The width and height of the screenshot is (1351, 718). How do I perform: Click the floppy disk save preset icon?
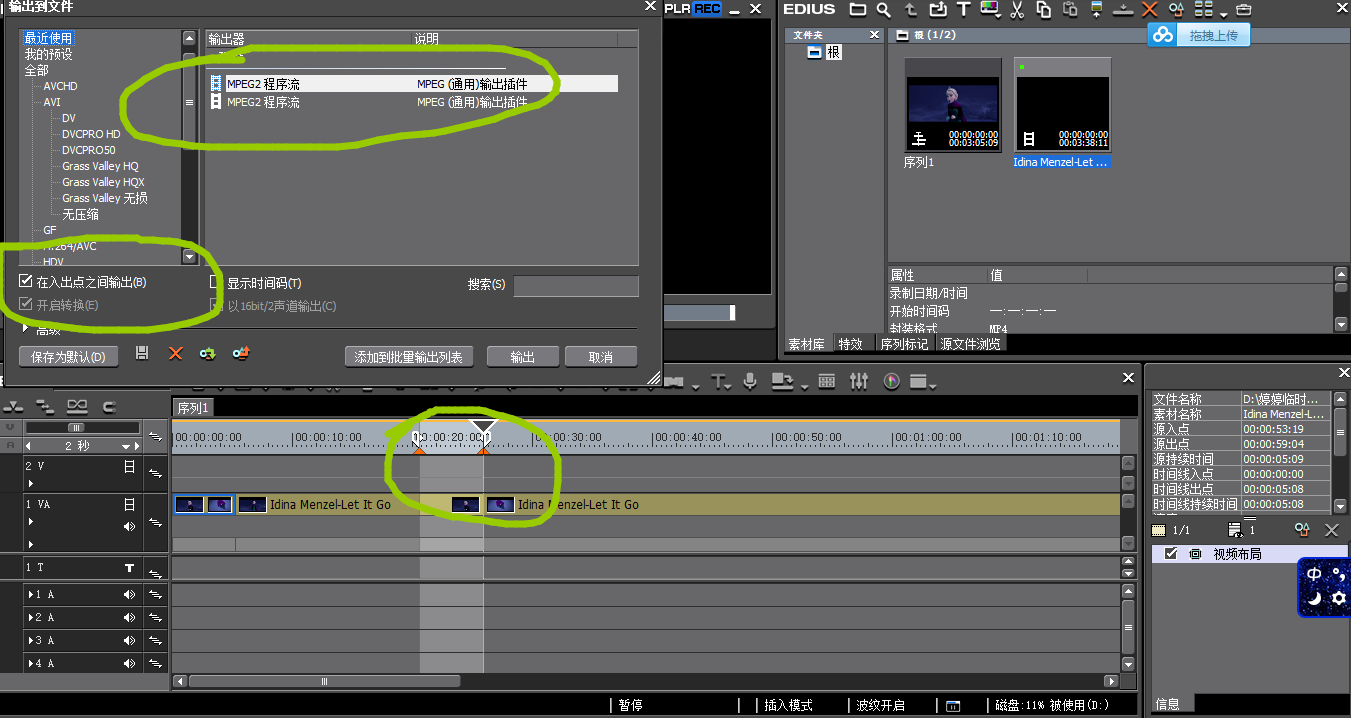point(142,353)
